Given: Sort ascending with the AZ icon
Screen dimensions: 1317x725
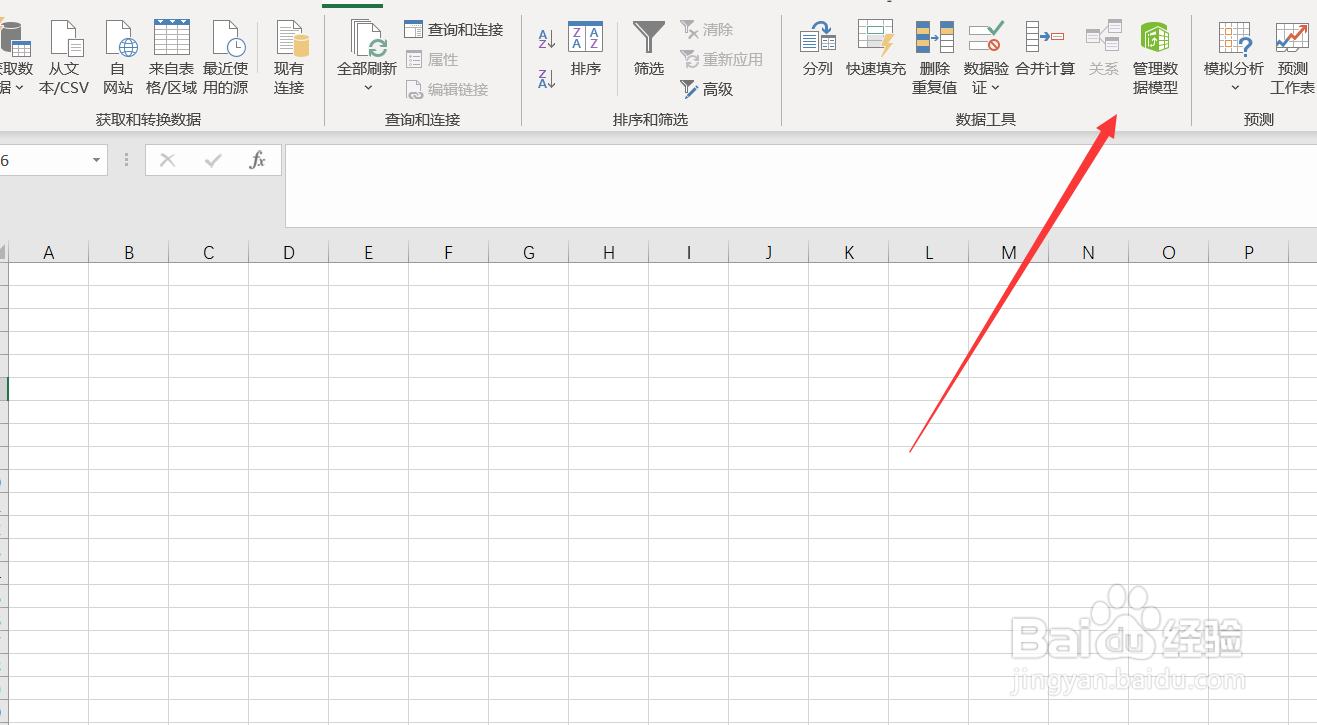Looking at the screenshot, I should point(544,38).
